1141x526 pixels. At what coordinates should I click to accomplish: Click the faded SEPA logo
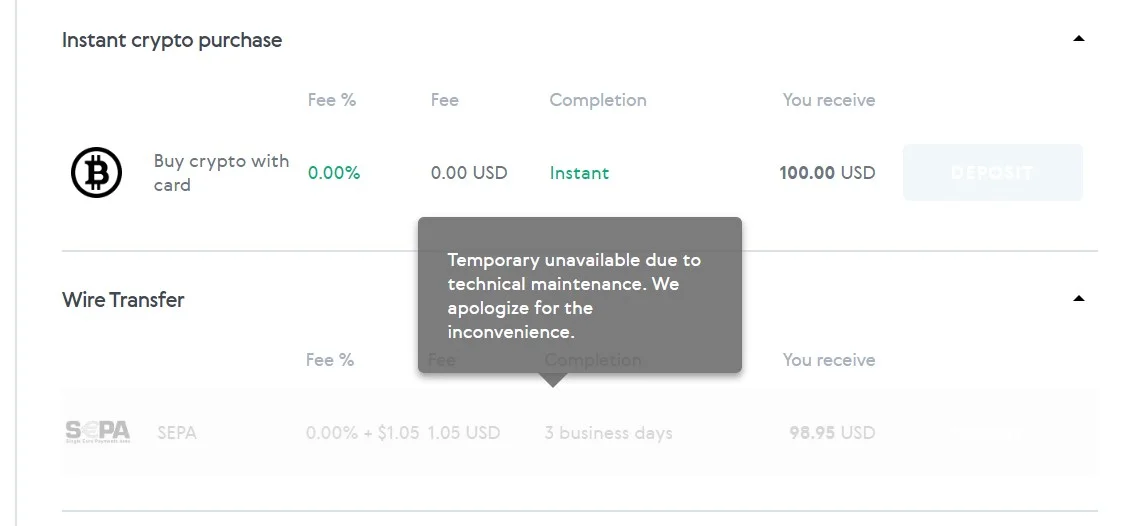pos(98,432)
